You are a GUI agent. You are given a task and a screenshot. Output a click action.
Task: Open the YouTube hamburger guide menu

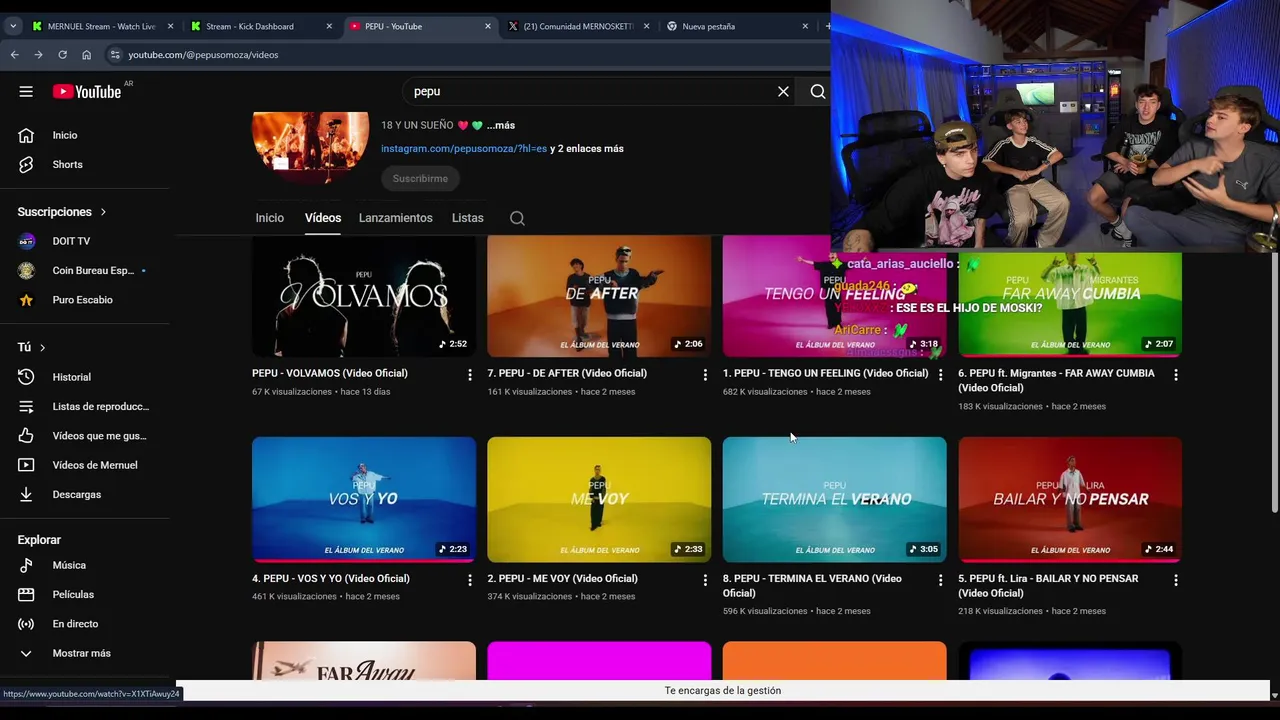[26, 91]
